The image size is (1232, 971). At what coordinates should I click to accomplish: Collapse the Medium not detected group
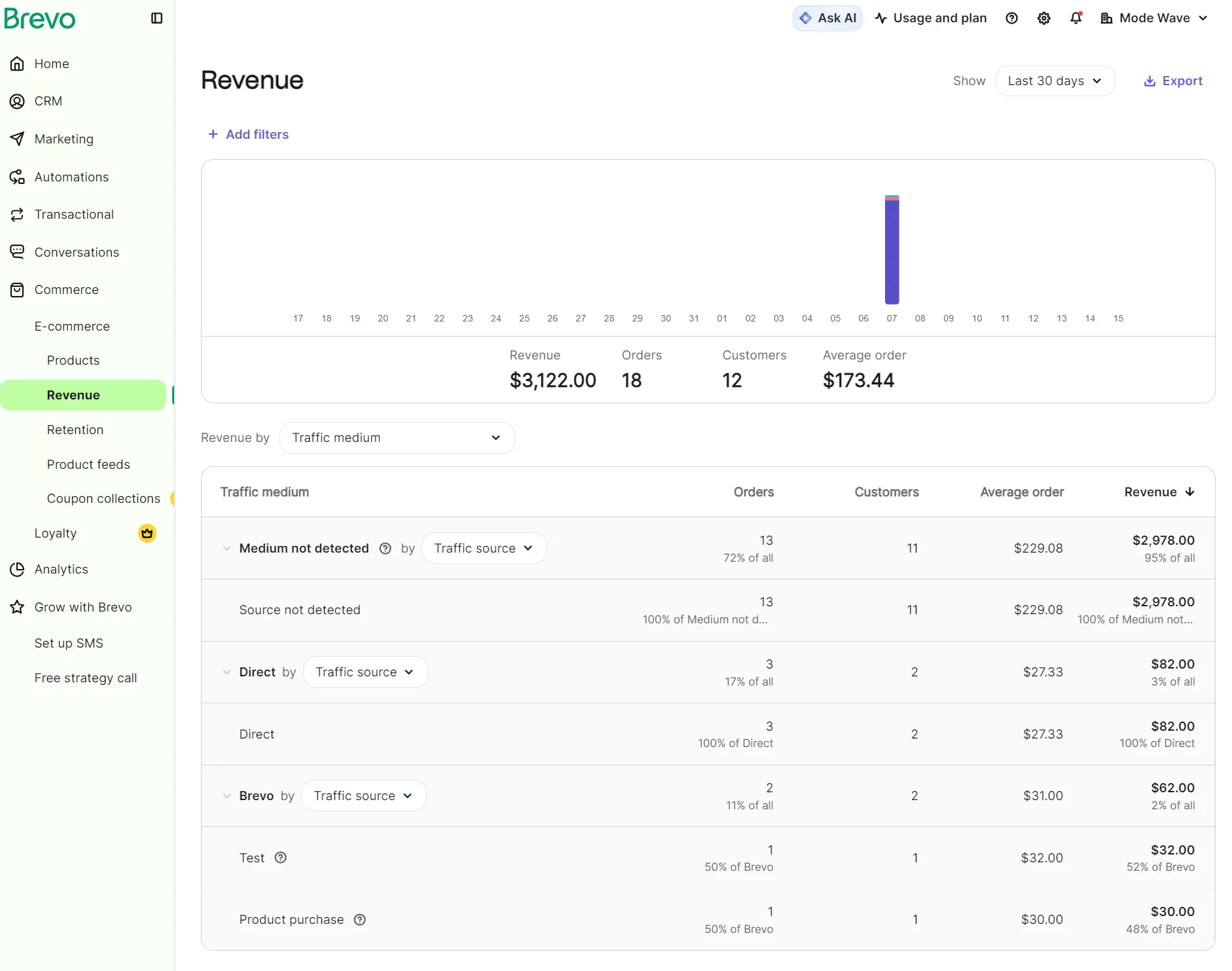(x=226, y=549)
